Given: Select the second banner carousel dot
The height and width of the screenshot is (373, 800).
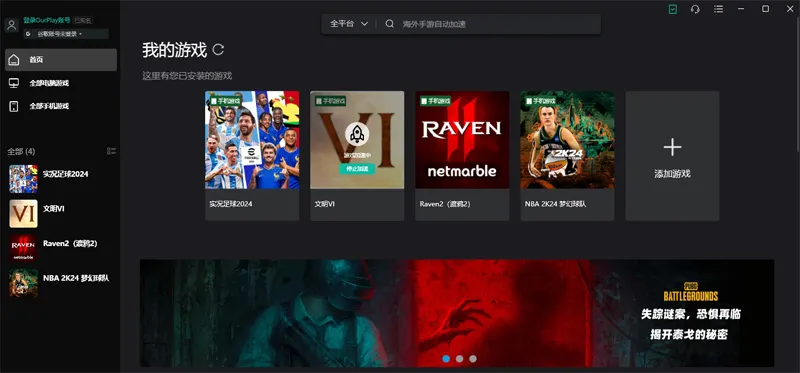Looking at the screenshot, I should (x=460, y=359).
